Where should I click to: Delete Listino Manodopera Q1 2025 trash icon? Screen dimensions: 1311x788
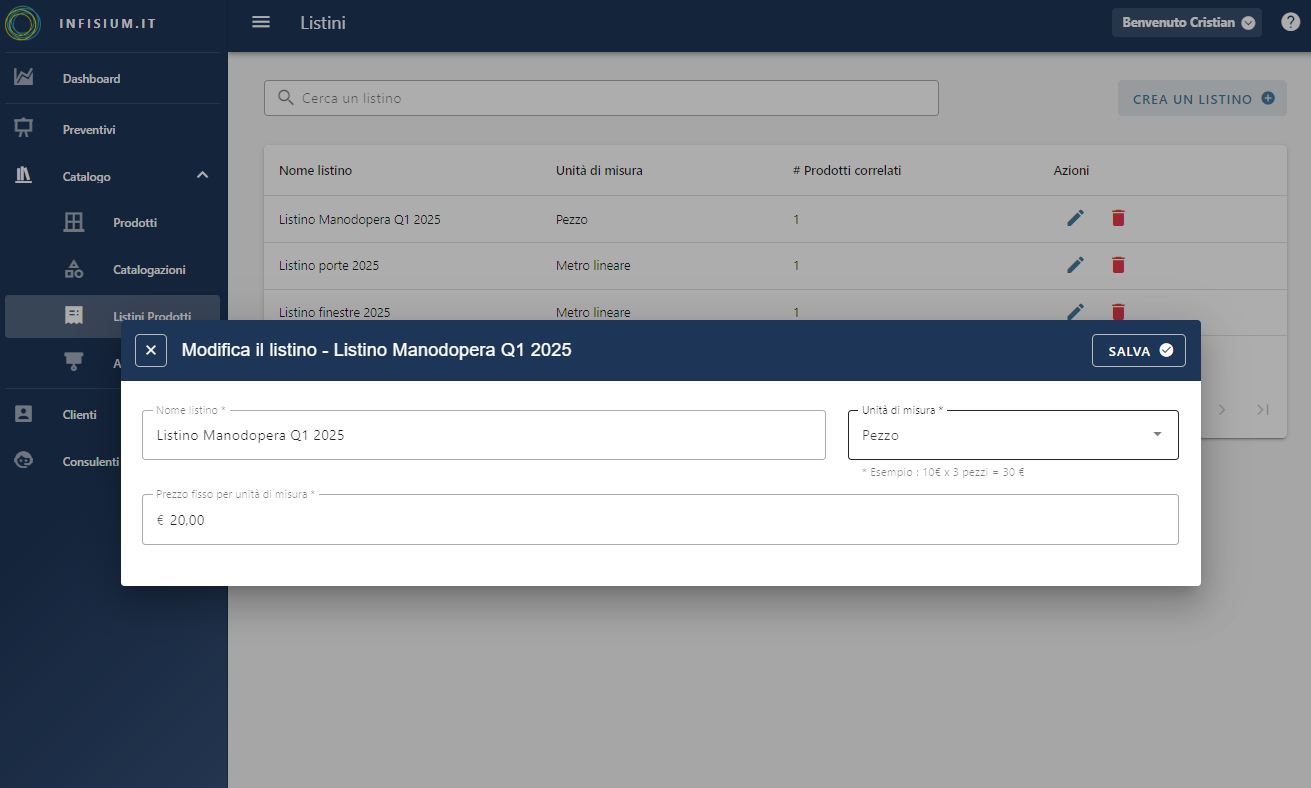(1118, 218)
